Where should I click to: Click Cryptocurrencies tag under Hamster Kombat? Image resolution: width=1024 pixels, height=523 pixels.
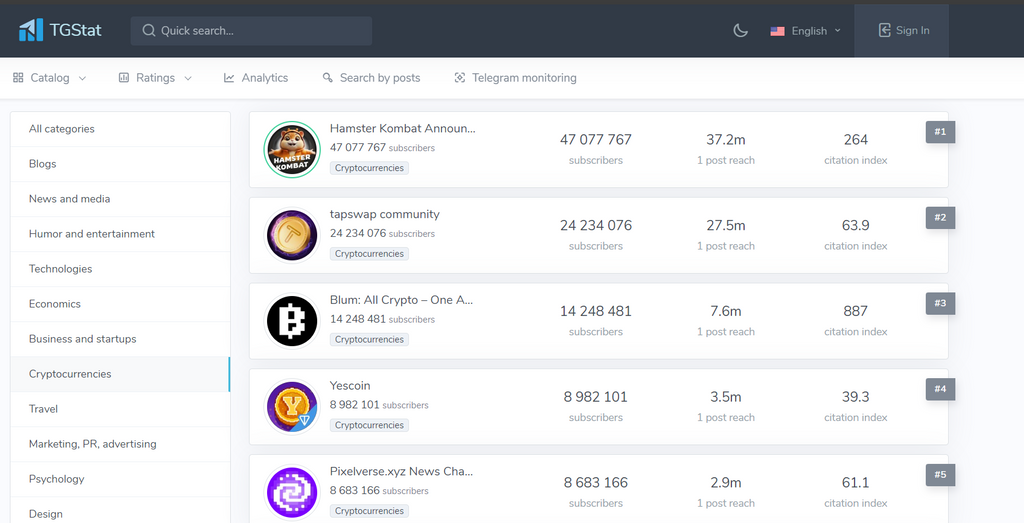(x=369, y=168)
